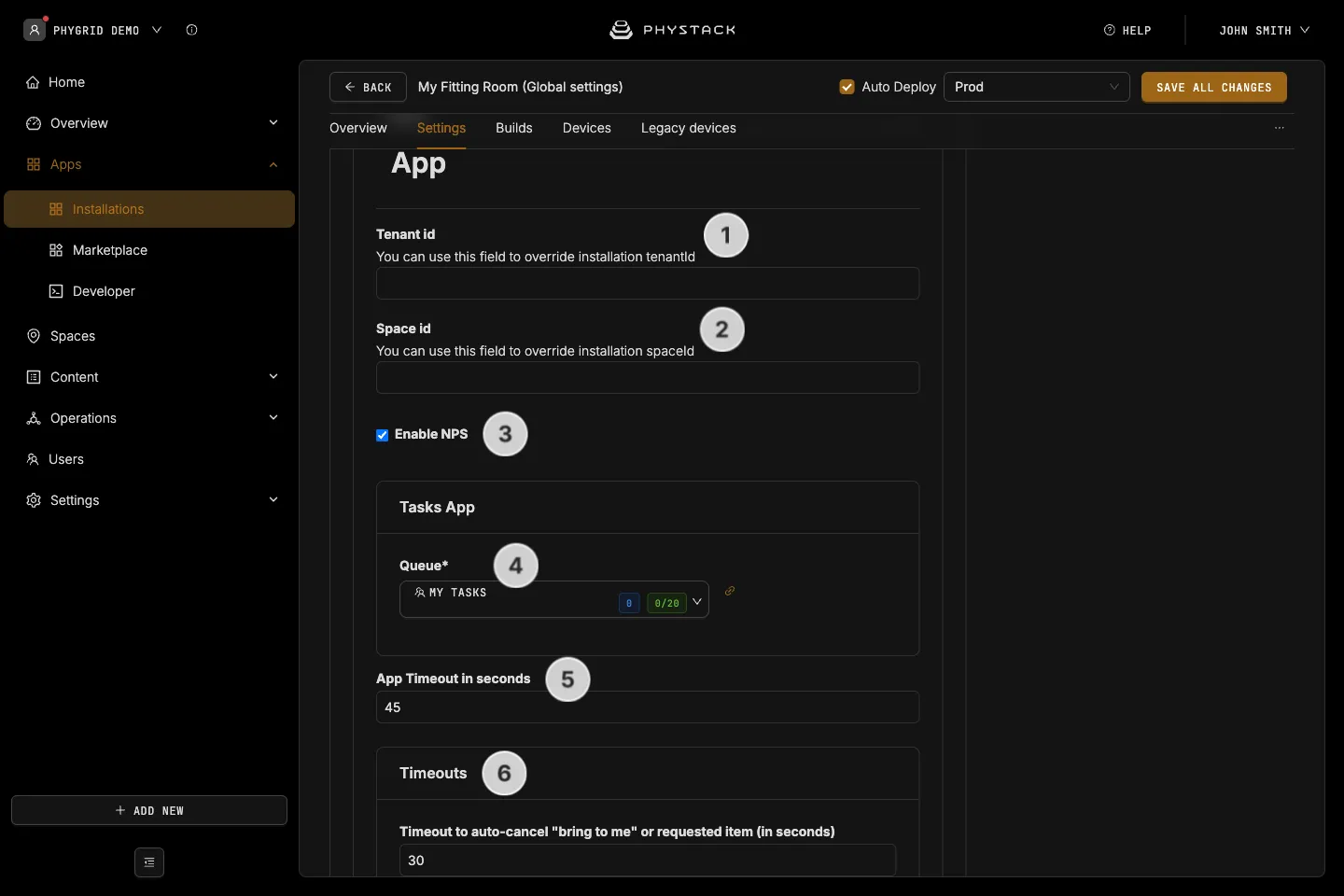1344x896 pixels.
Task: Expand the Operations sidebar section chevron
Action: tap(273, 417)
